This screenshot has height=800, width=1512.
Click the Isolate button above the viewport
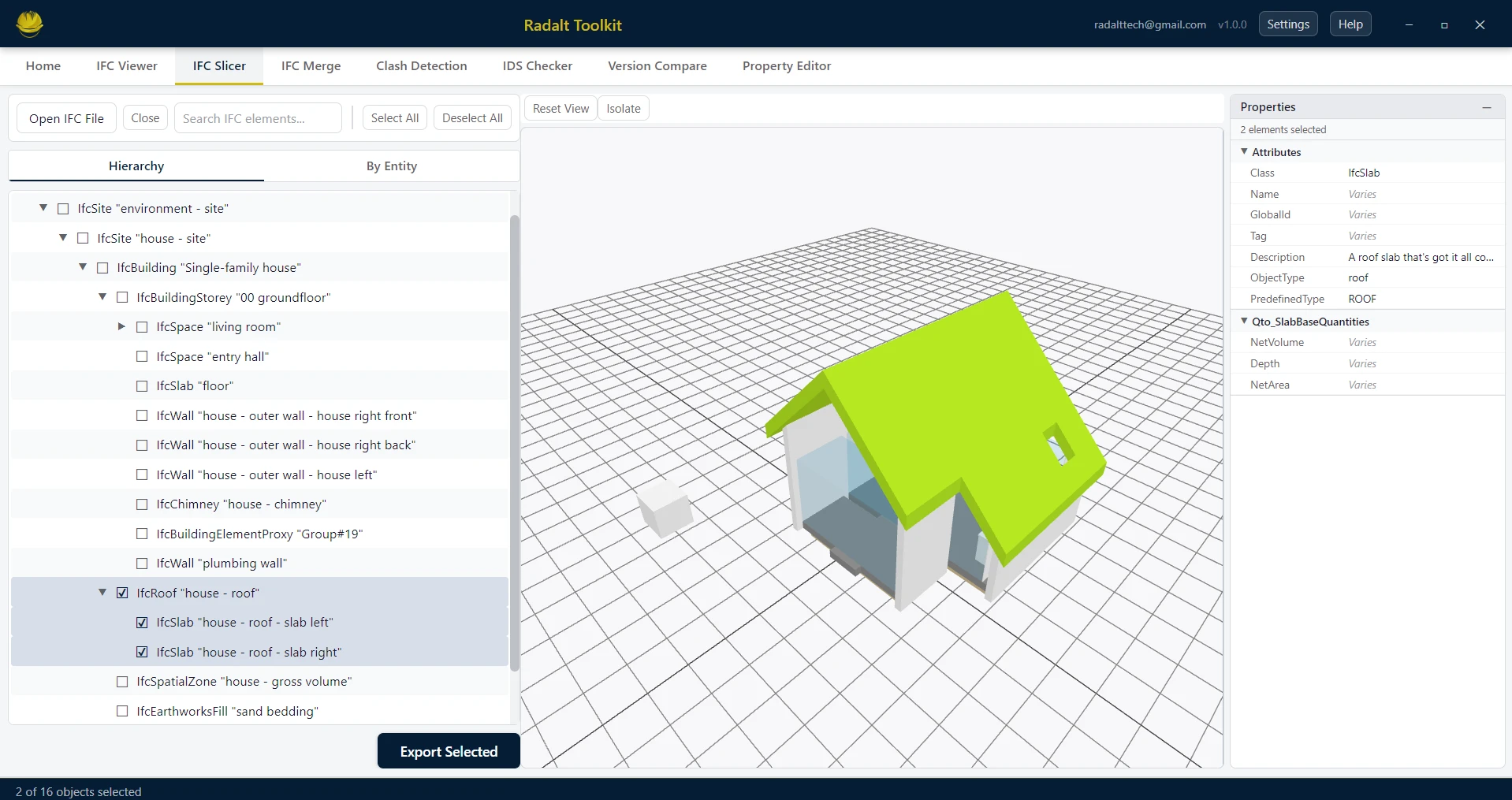[623, 108]
